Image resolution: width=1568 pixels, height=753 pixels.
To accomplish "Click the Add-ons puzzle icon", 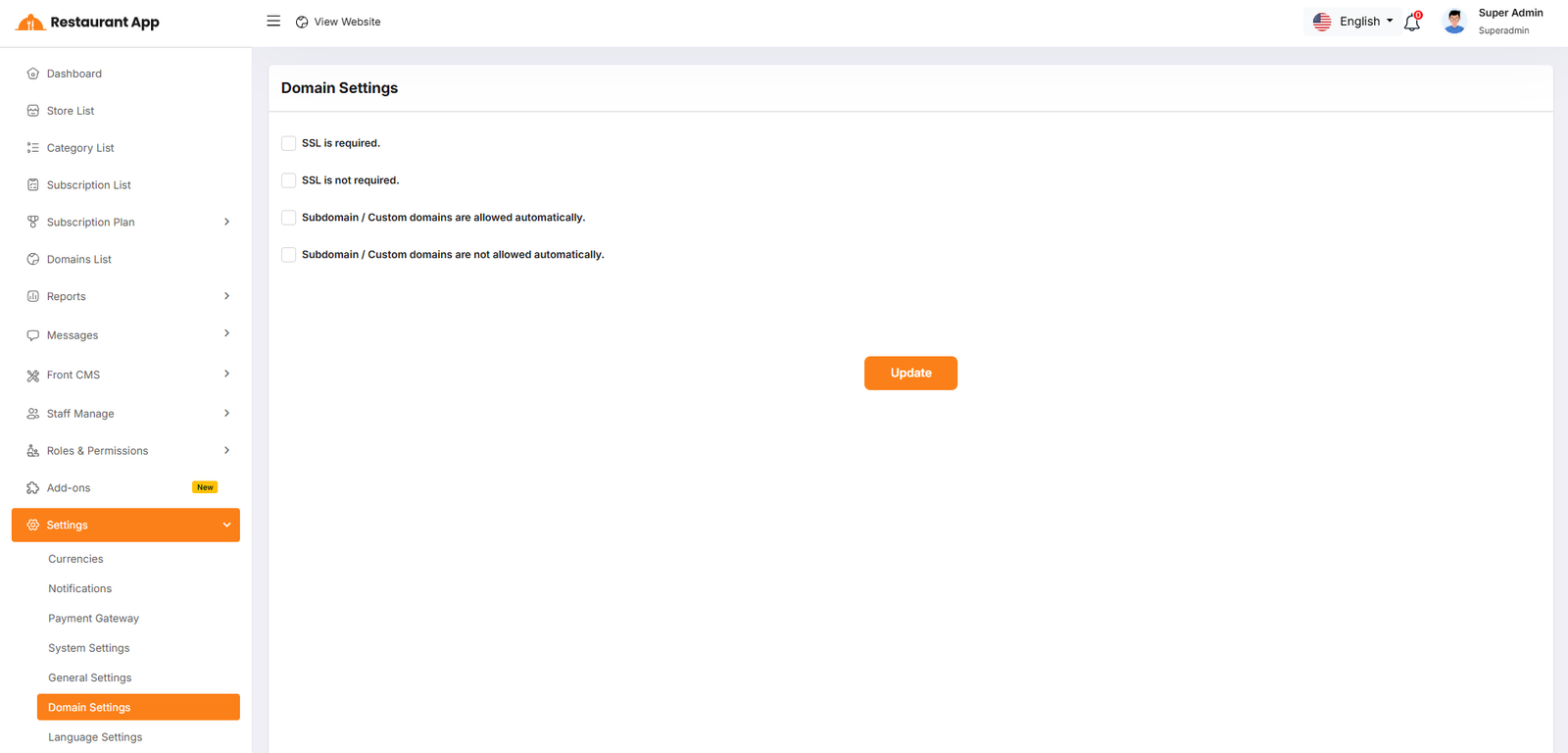I will click(33, 488).
